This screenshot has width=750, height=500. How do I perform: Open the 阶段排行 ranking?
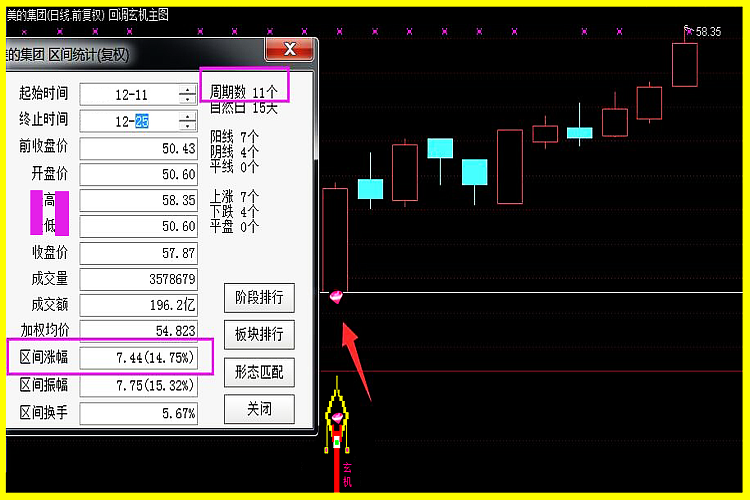click(x=258, y=297)
